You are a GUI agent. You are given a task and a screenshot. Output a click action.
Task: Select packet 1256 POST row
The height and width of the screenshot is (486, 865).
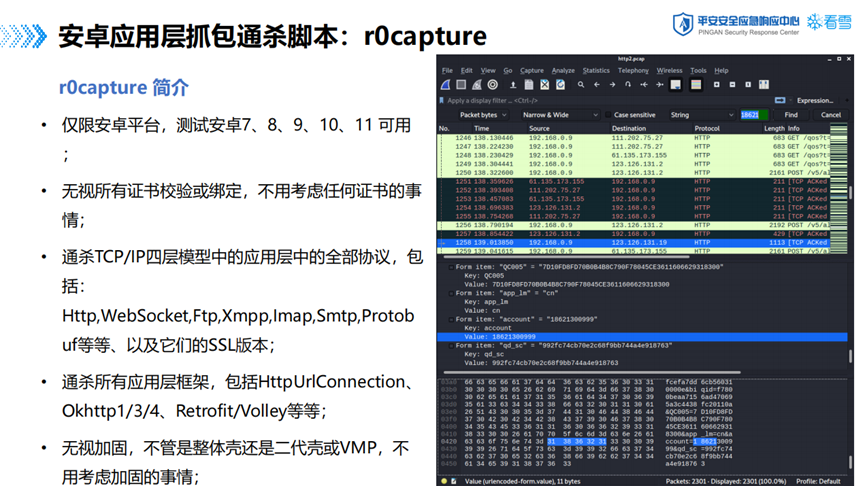click(x=633, y=225)
